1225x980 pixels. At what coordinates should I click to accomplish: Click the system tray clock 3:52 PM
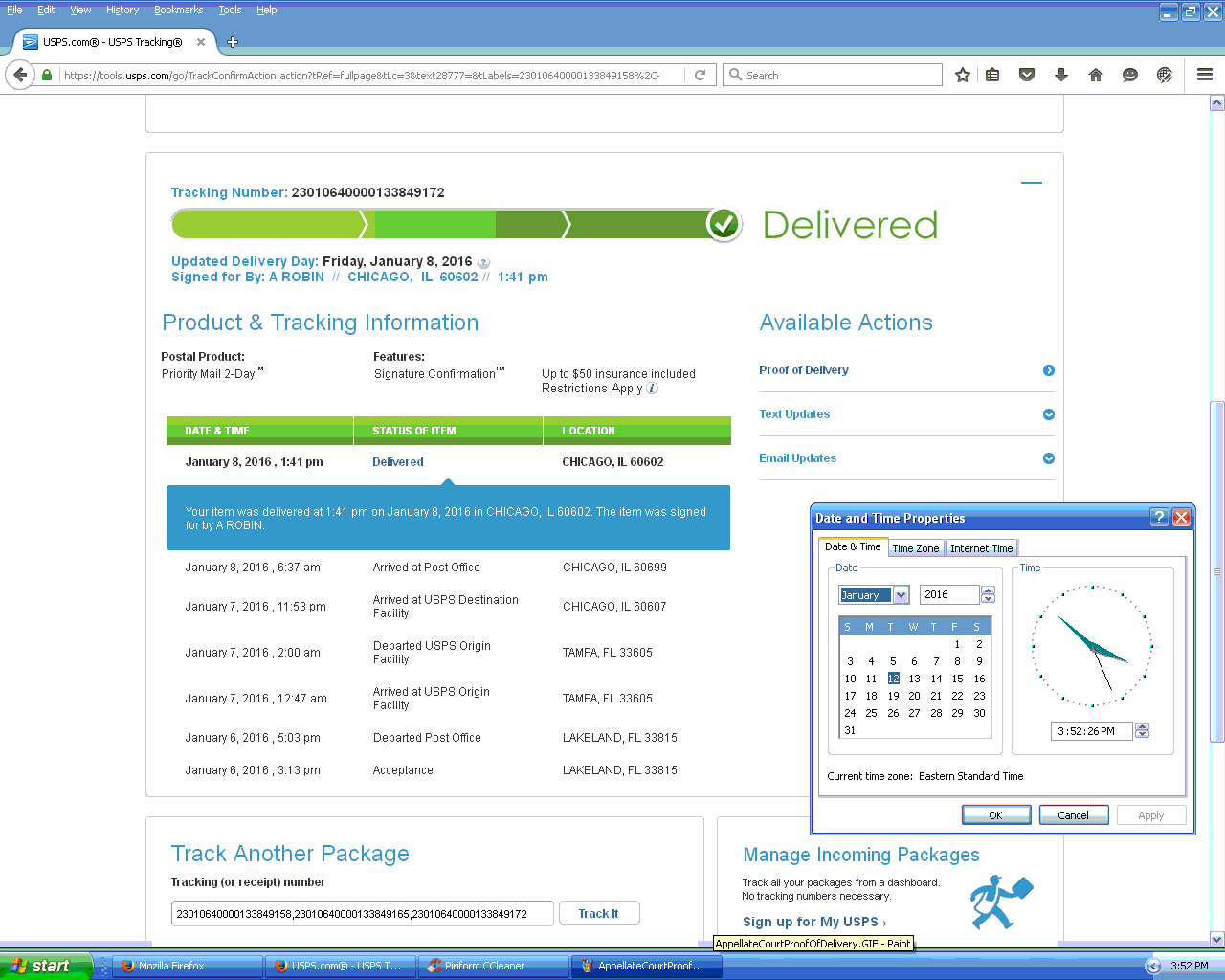coord(1190,966)
